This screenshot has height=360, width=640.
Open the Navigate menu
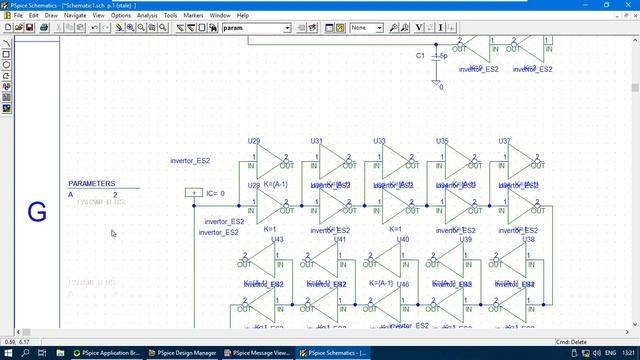[75, 16]
